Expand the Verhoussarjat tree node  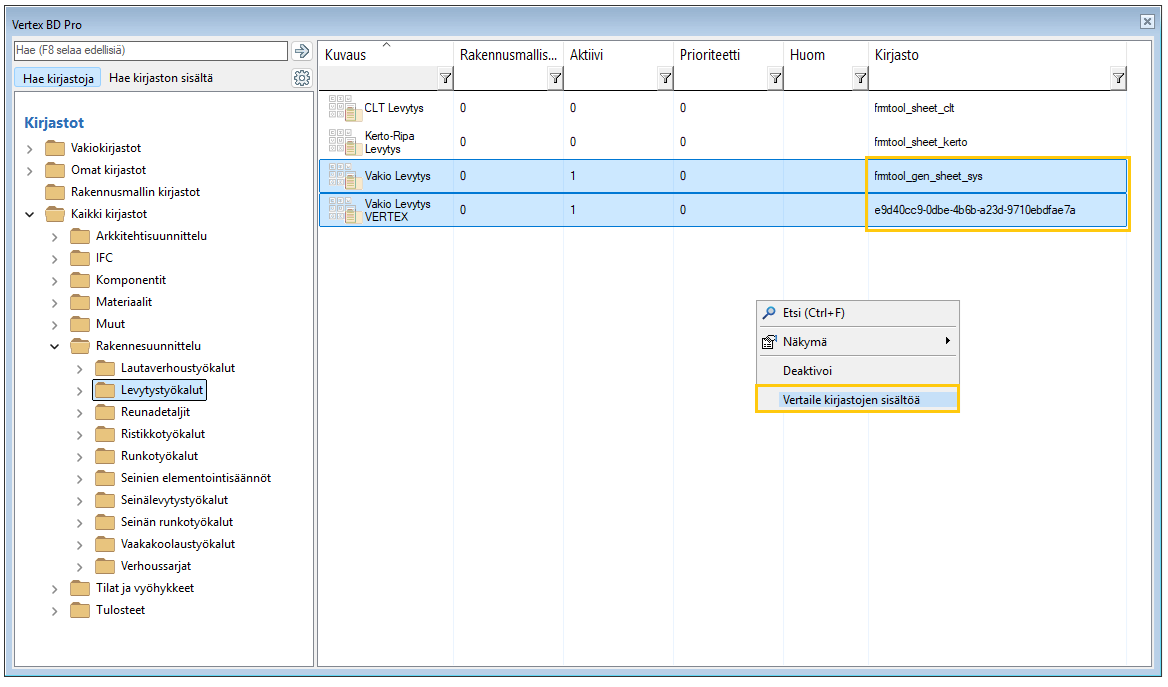coord(80,567)
